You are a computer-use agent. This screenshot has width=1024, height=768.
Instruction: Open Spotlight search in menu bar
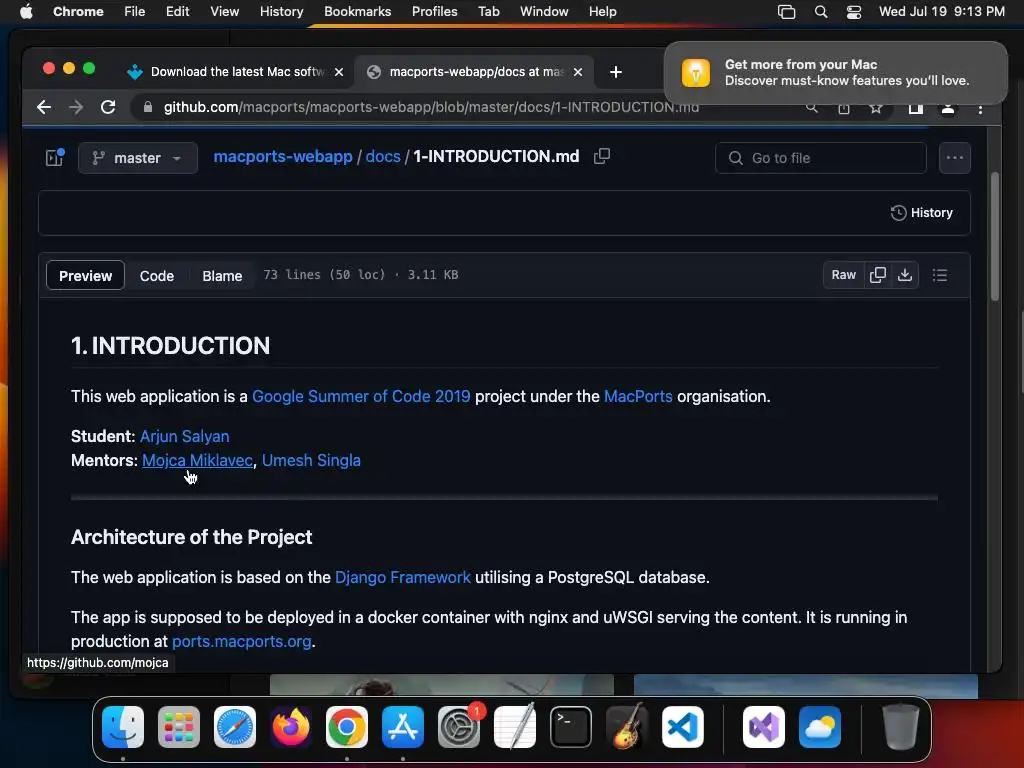point(821,12)
